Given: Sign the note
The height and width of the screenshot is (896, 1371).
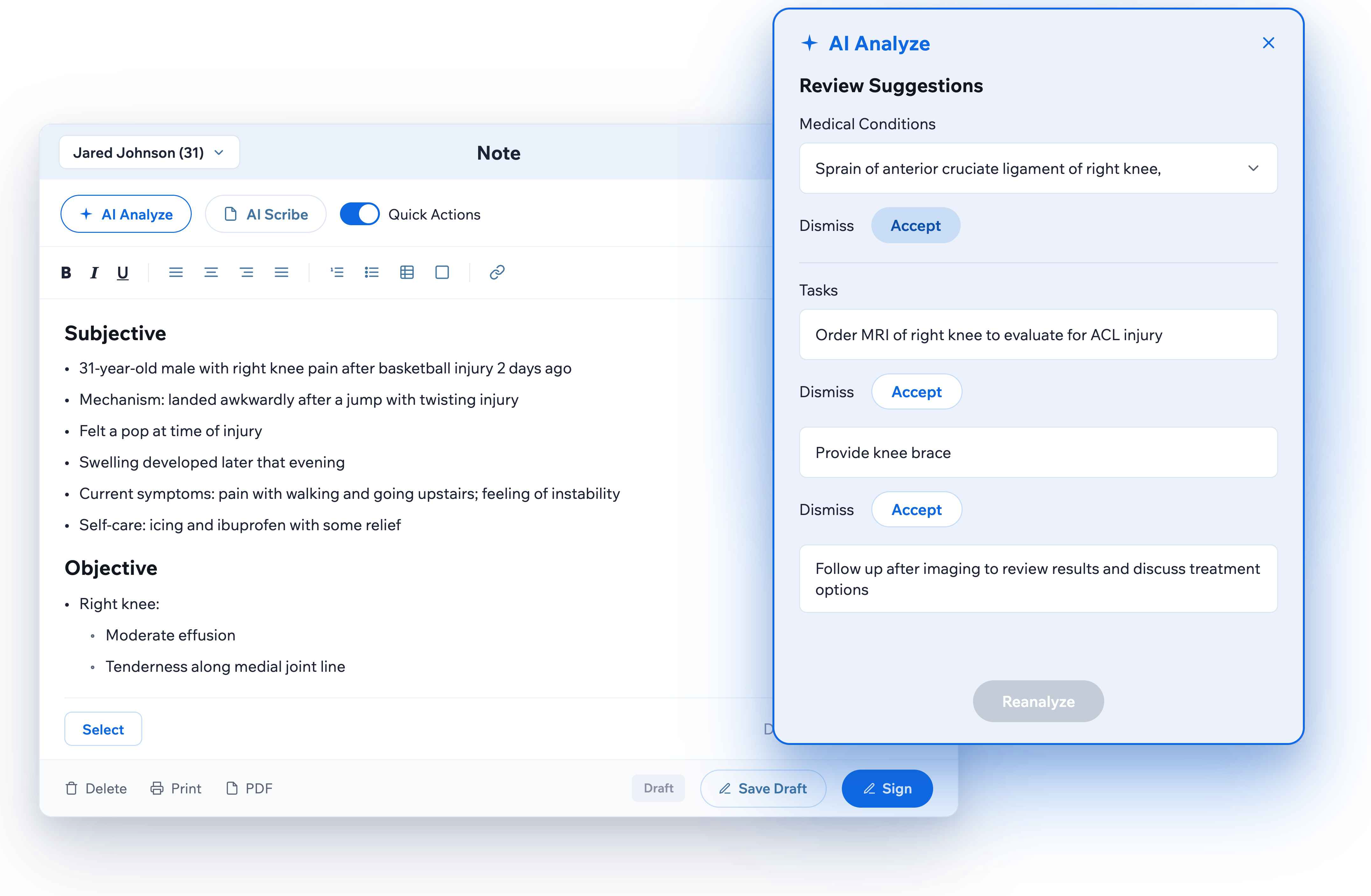Looking at the screenshot, I should (887, 788).
